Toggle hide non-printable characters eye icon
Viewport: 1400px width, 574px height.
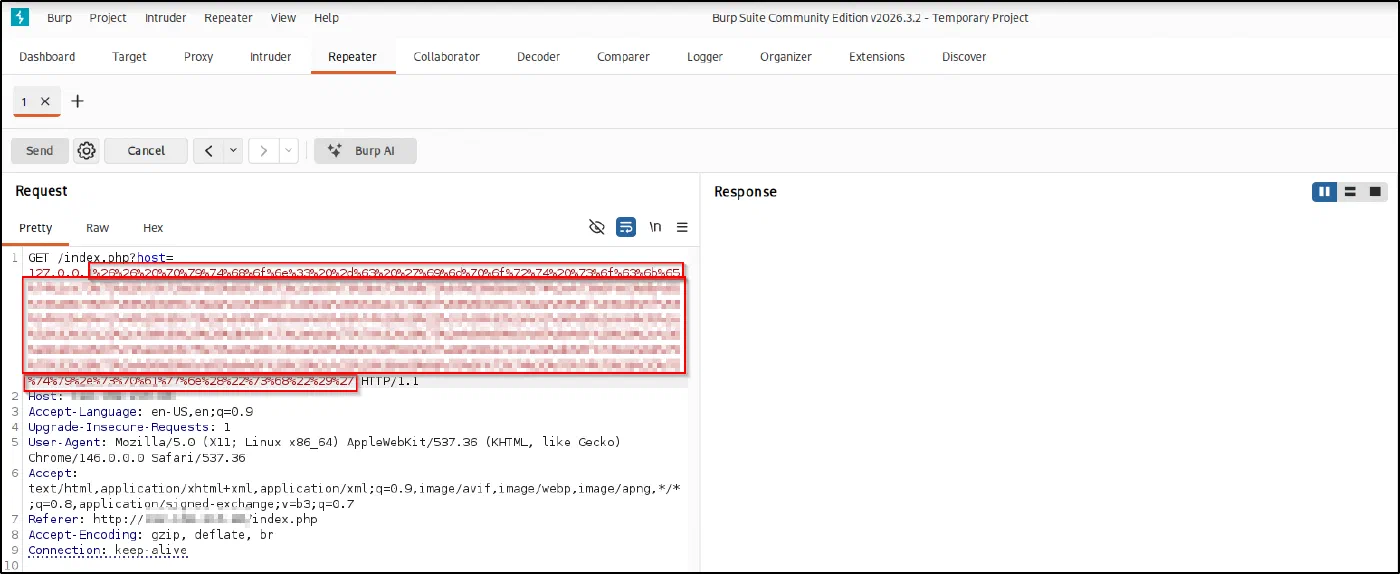597,227
